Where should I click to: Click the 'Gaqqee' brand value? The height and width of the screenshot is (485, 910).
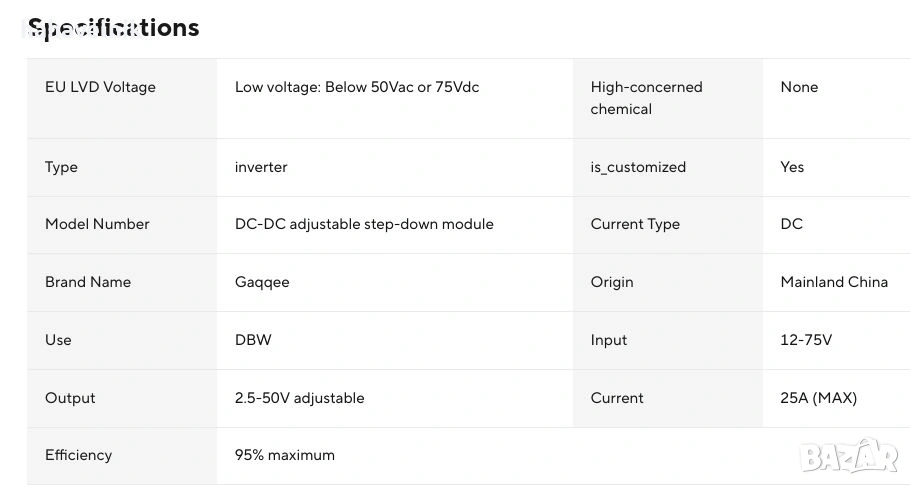(x=262, y=282)
